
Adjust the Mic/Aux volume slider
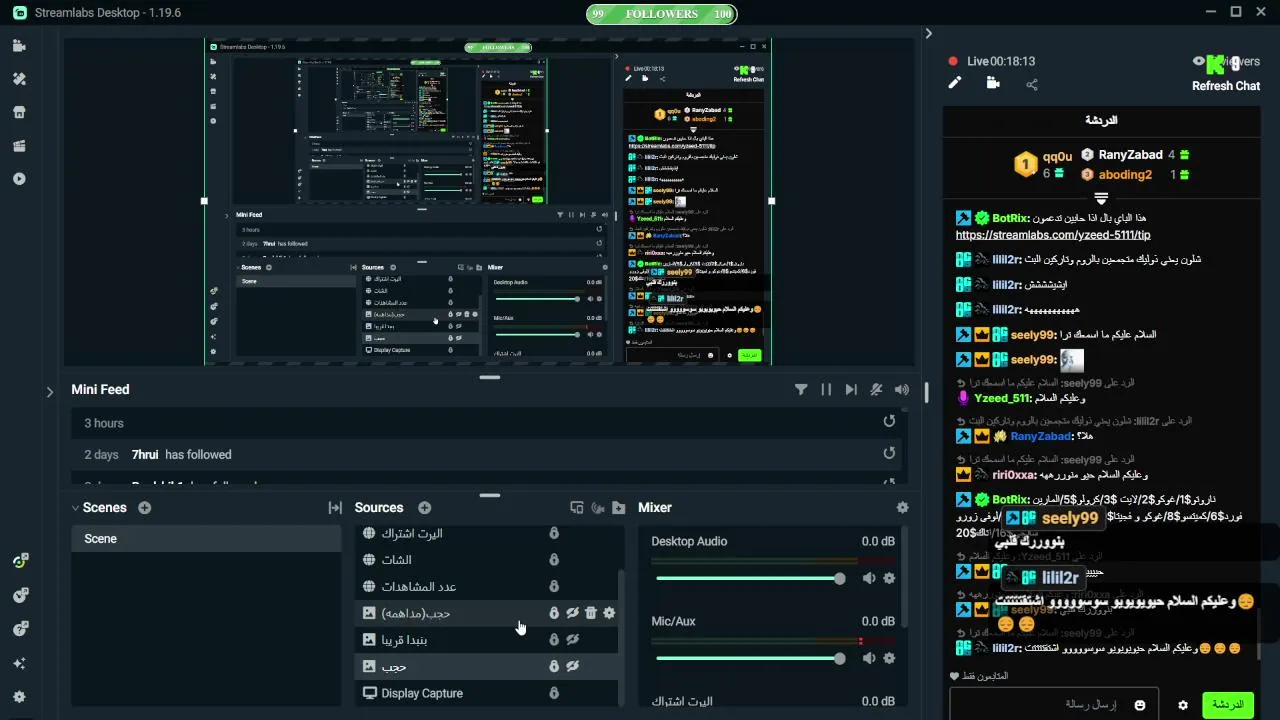pyautogui.click(x=749, y=658)
